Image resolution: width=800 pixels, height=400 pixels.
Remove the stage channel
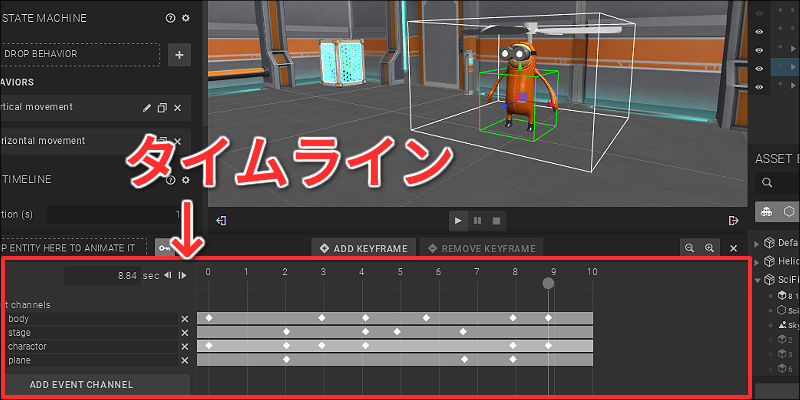point(185,333)
